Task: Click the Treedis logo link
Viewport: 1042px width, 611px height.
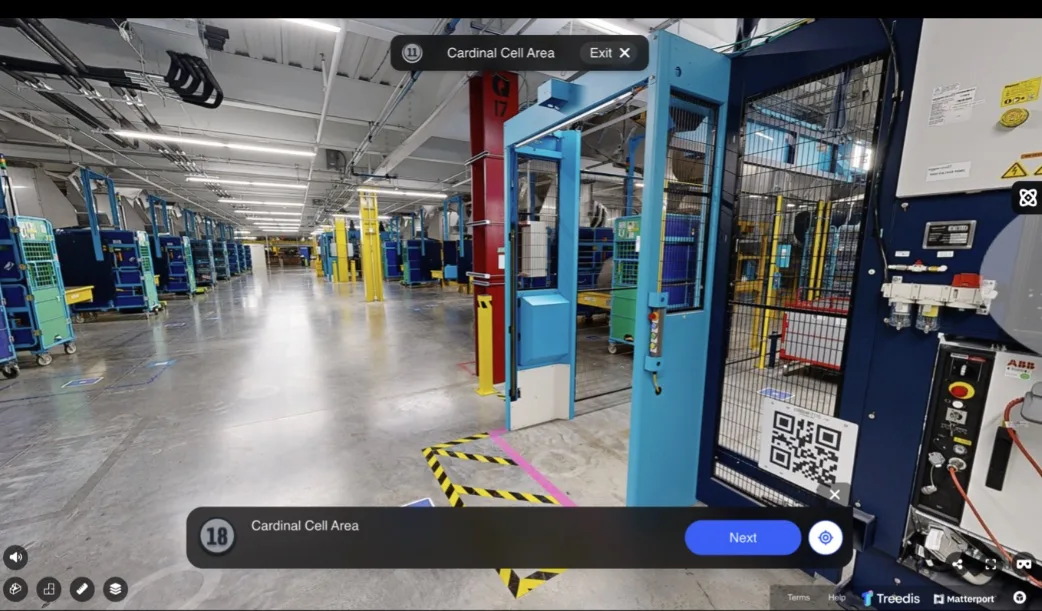Action: [x=890, y=598]
